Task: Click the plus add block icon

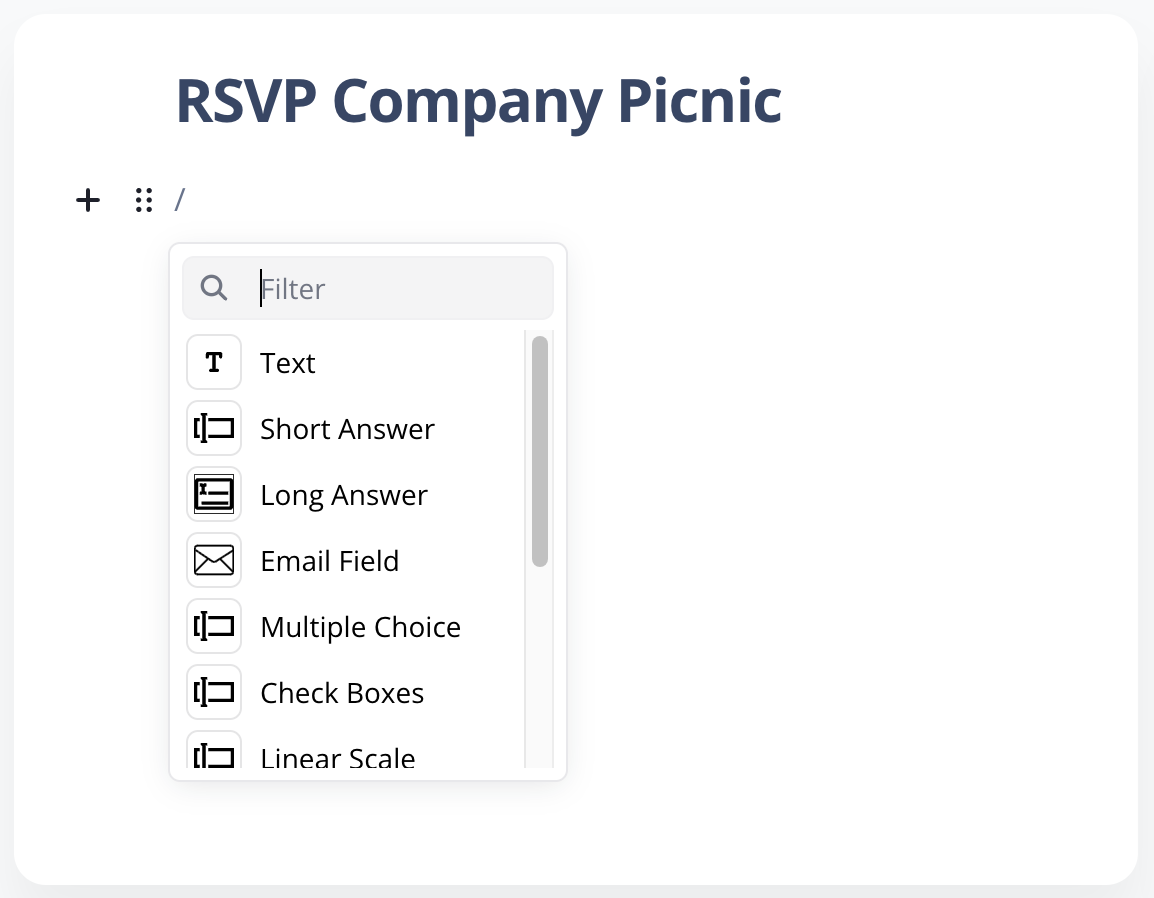Action: [x=88, y=200]
